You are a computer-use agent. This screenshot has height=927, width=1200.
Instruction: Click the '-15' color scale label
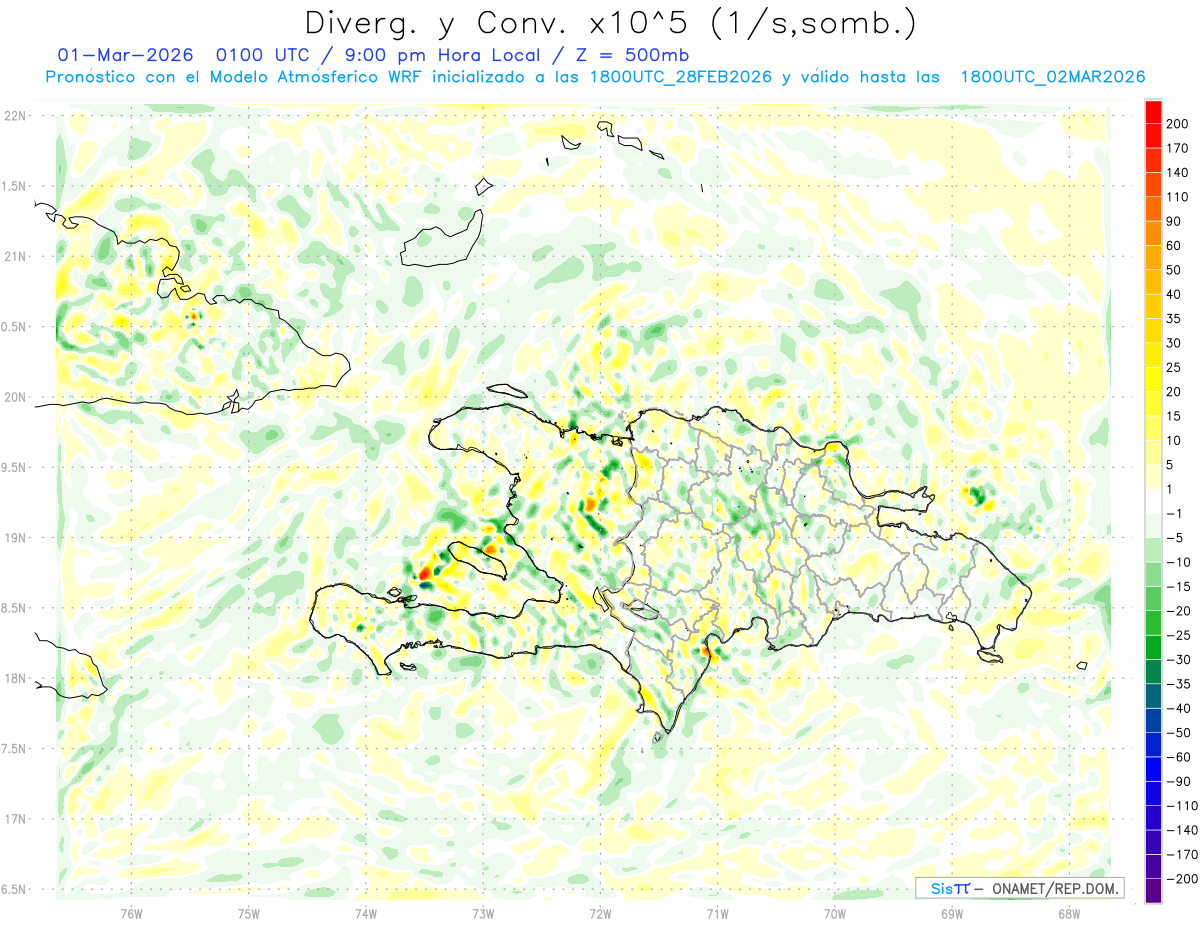point(1178,586)
